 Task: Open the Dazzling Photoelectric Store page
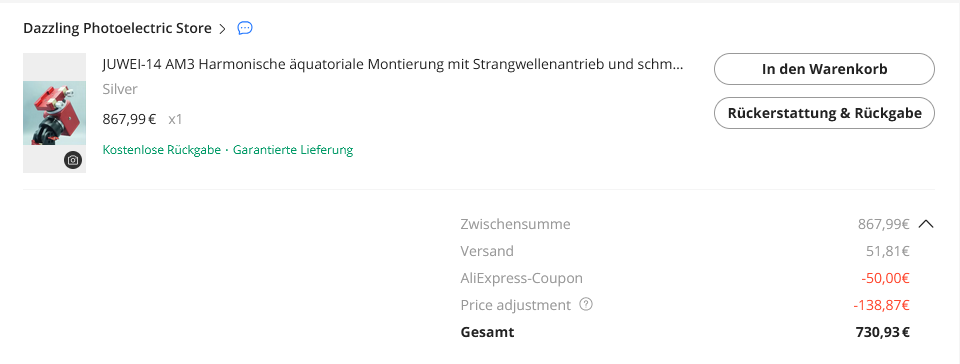[117, 28]
